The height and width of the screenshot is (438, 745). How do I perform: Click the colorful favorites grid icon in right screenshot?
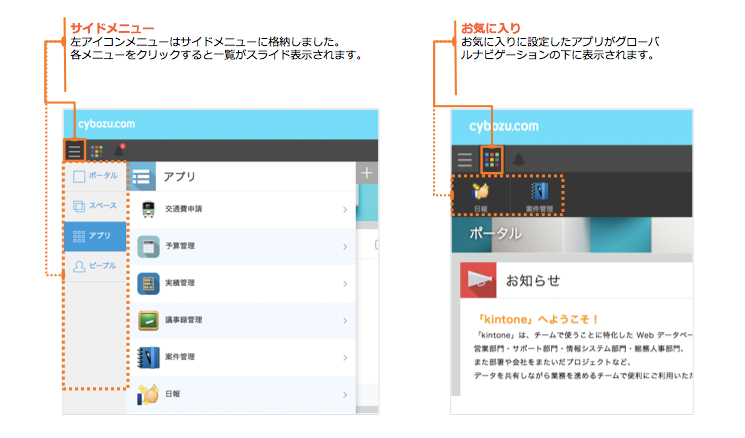click(492, 159)
